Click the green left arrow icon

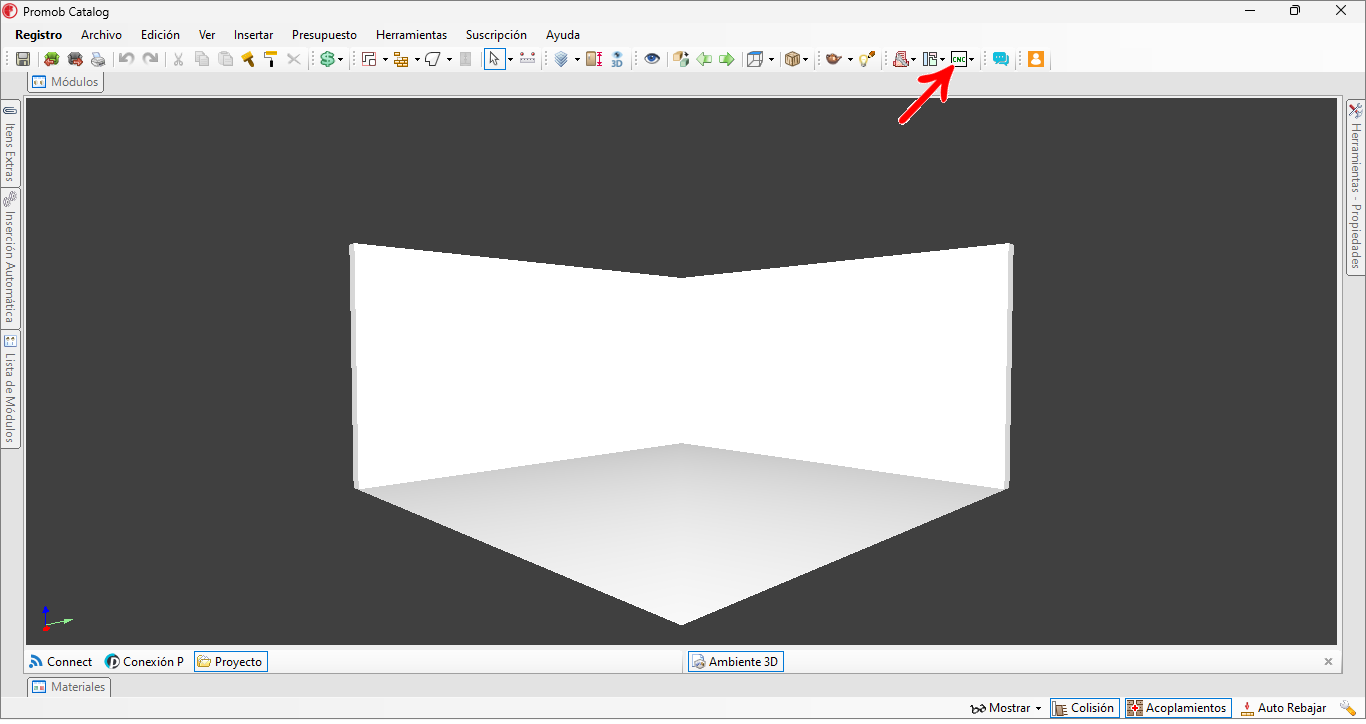point(704,59)
